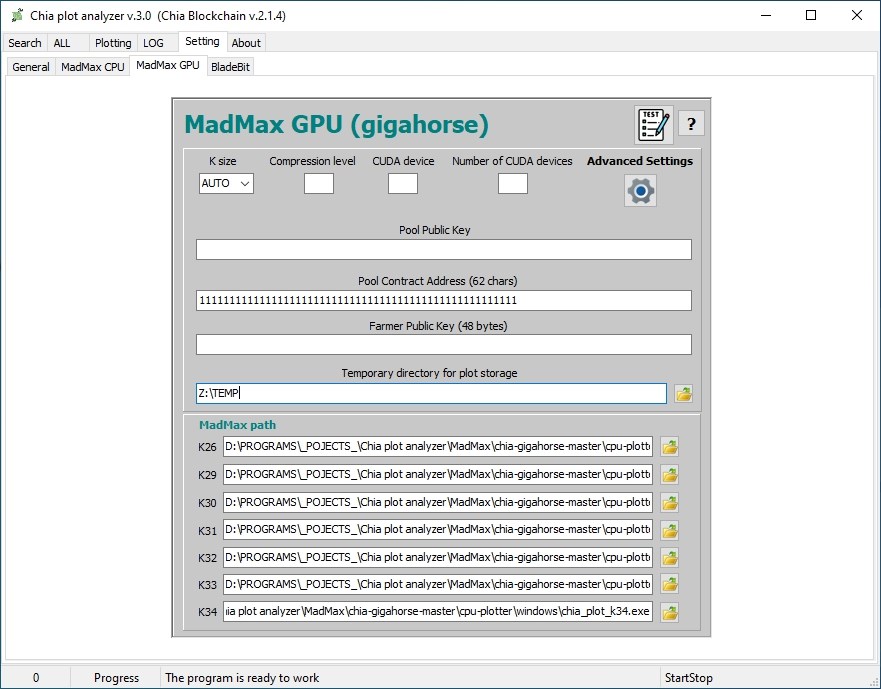Switch to the MadMax CPU subtab

click(x=93, y=67)
